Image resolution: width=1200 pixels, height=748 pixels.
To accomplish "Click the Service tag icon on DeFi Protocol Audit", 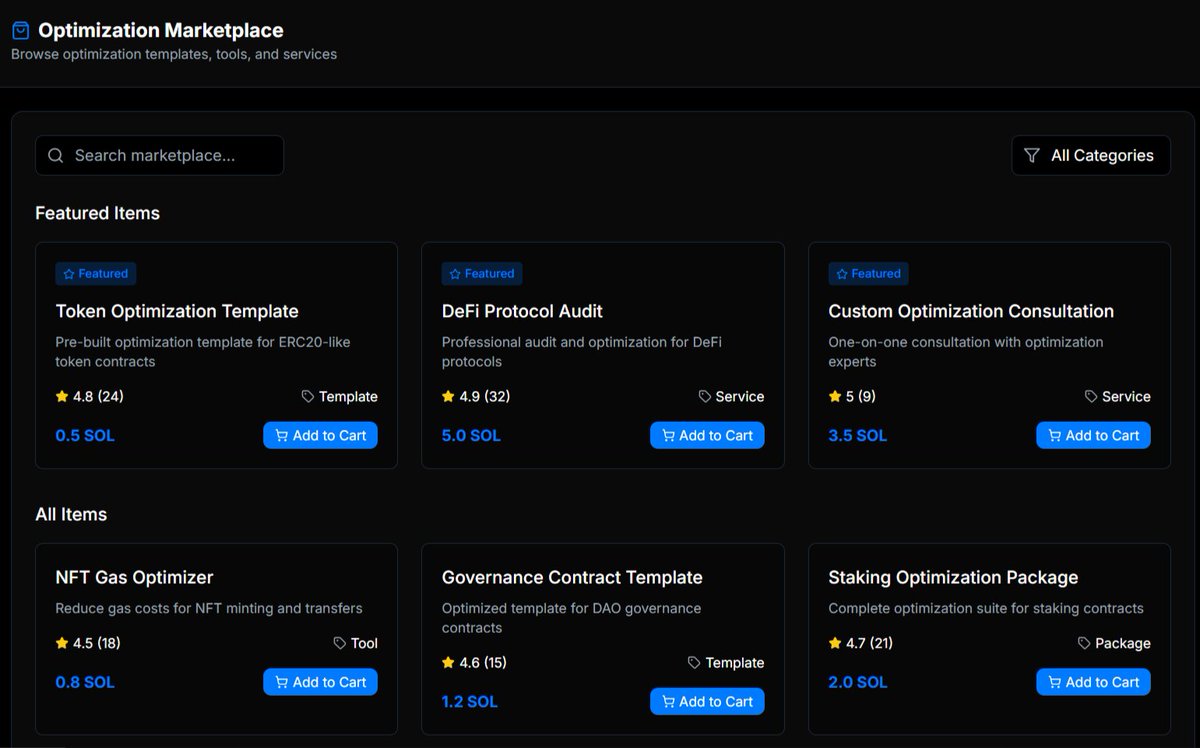I will coord(705,397).
